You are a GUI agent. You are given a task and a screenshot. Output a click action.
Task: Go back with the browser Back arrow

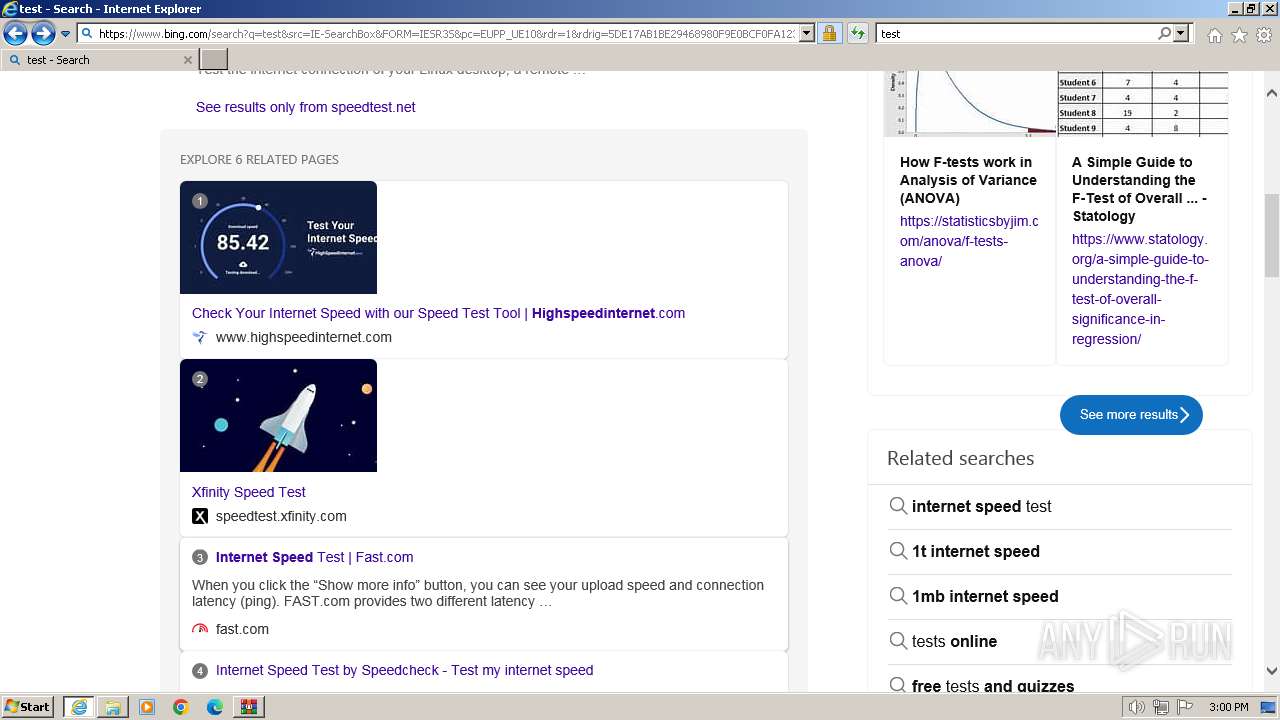tap(15, 34)
